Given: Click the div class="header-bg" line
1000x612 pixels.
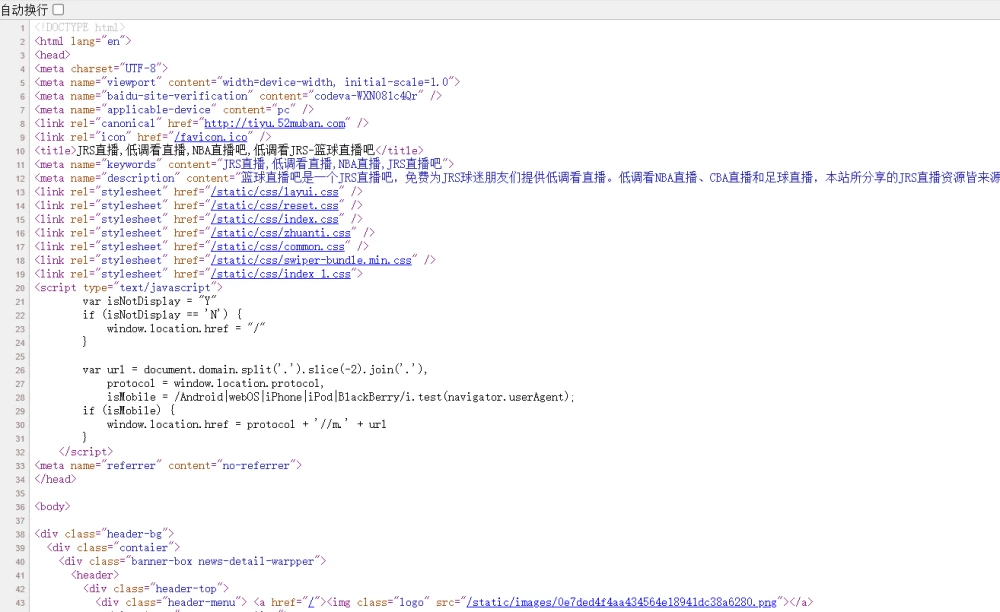Looking at the screenshot, I should tap(105, 534).
